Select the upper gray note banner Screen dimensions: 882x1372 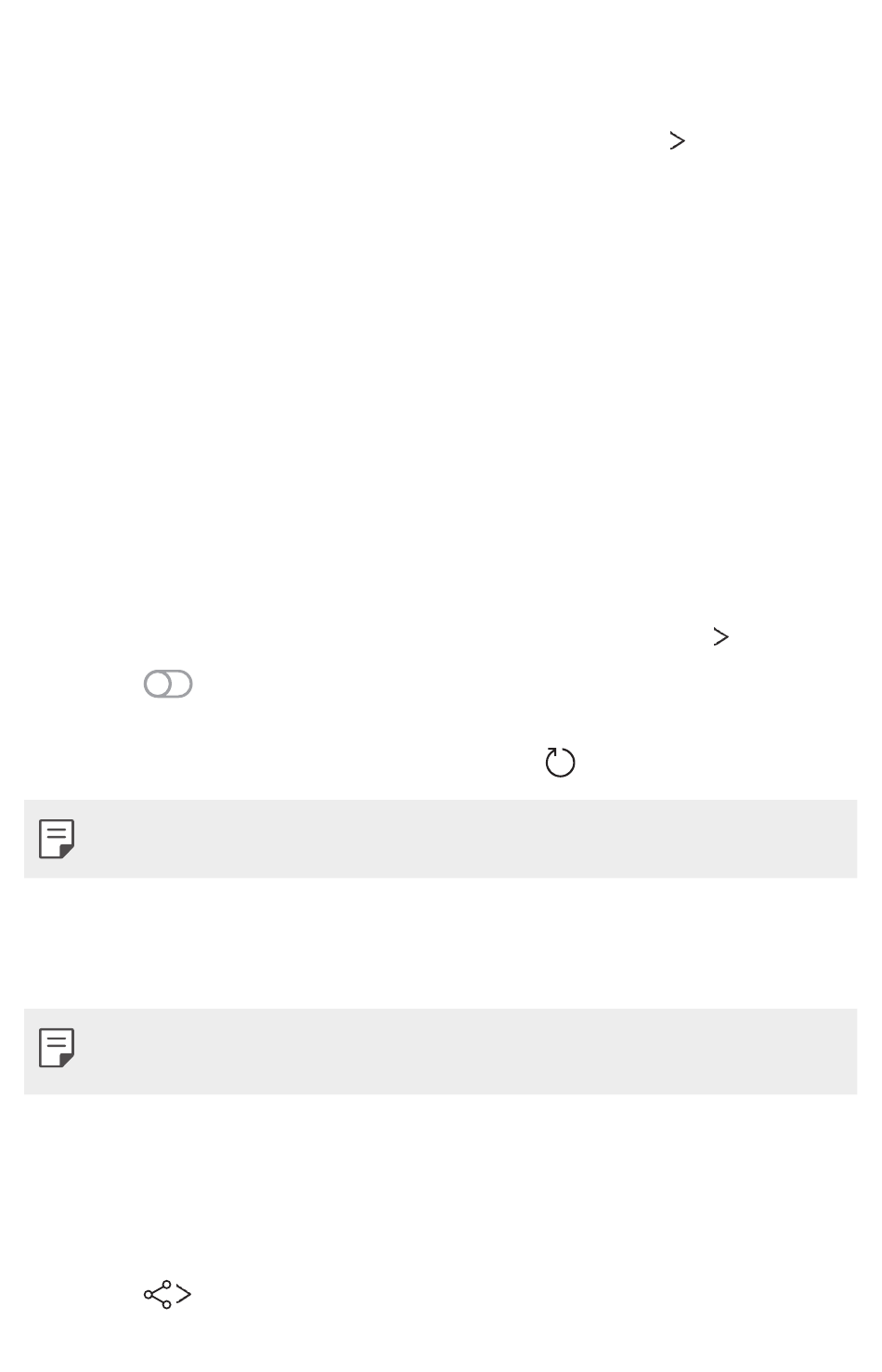tap(440, 839)
